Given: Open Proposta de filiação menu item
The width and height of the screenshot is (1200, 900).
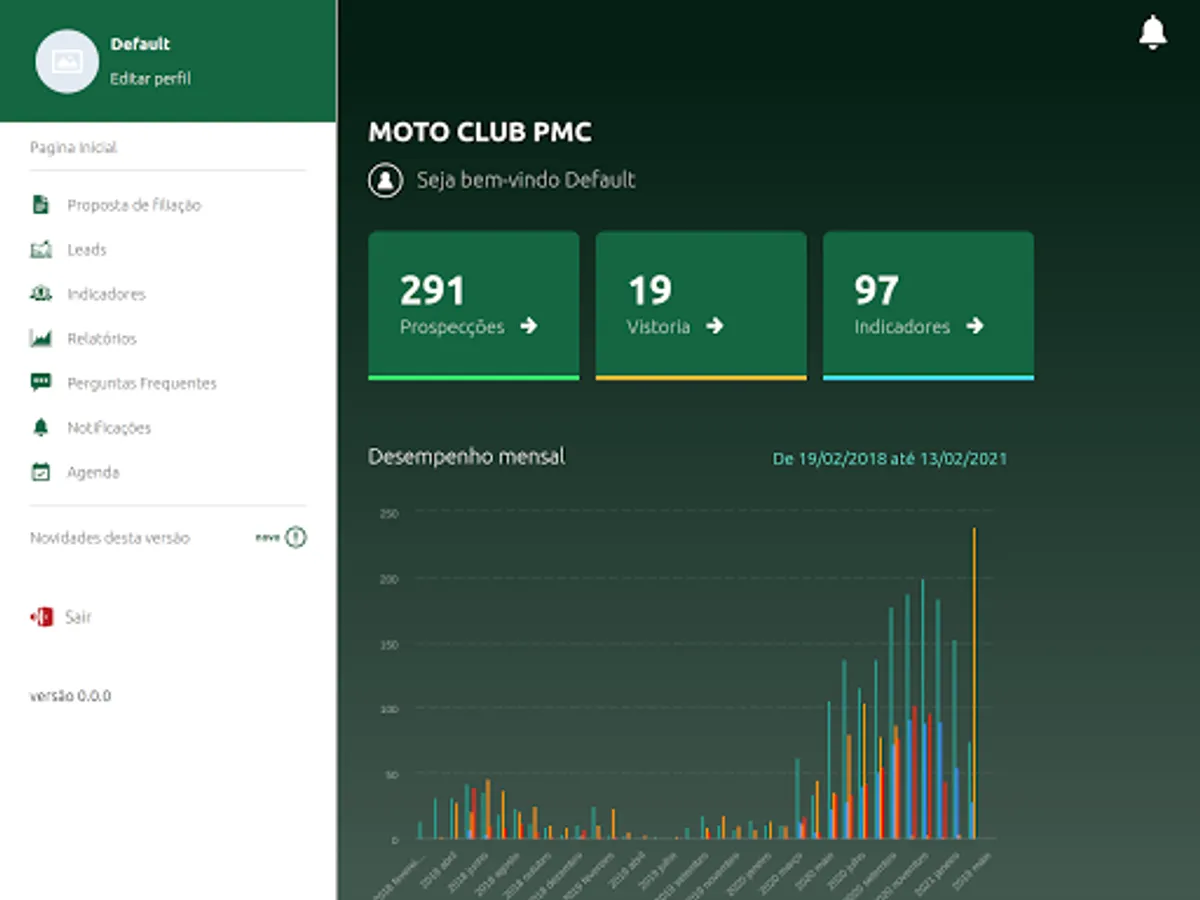Looking at the screenshot, I should [134, 205].
